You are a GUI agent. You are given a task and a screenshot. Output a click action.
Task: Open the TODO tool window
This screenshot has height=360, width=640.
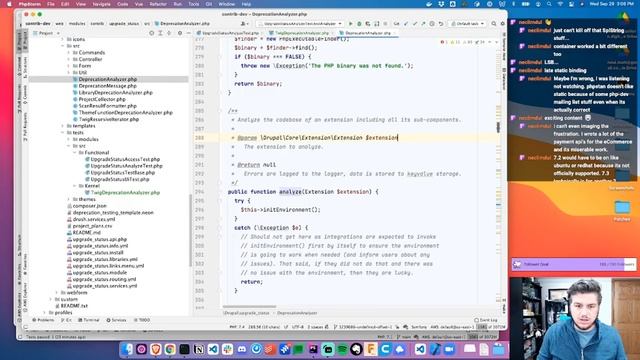(142, 320)
